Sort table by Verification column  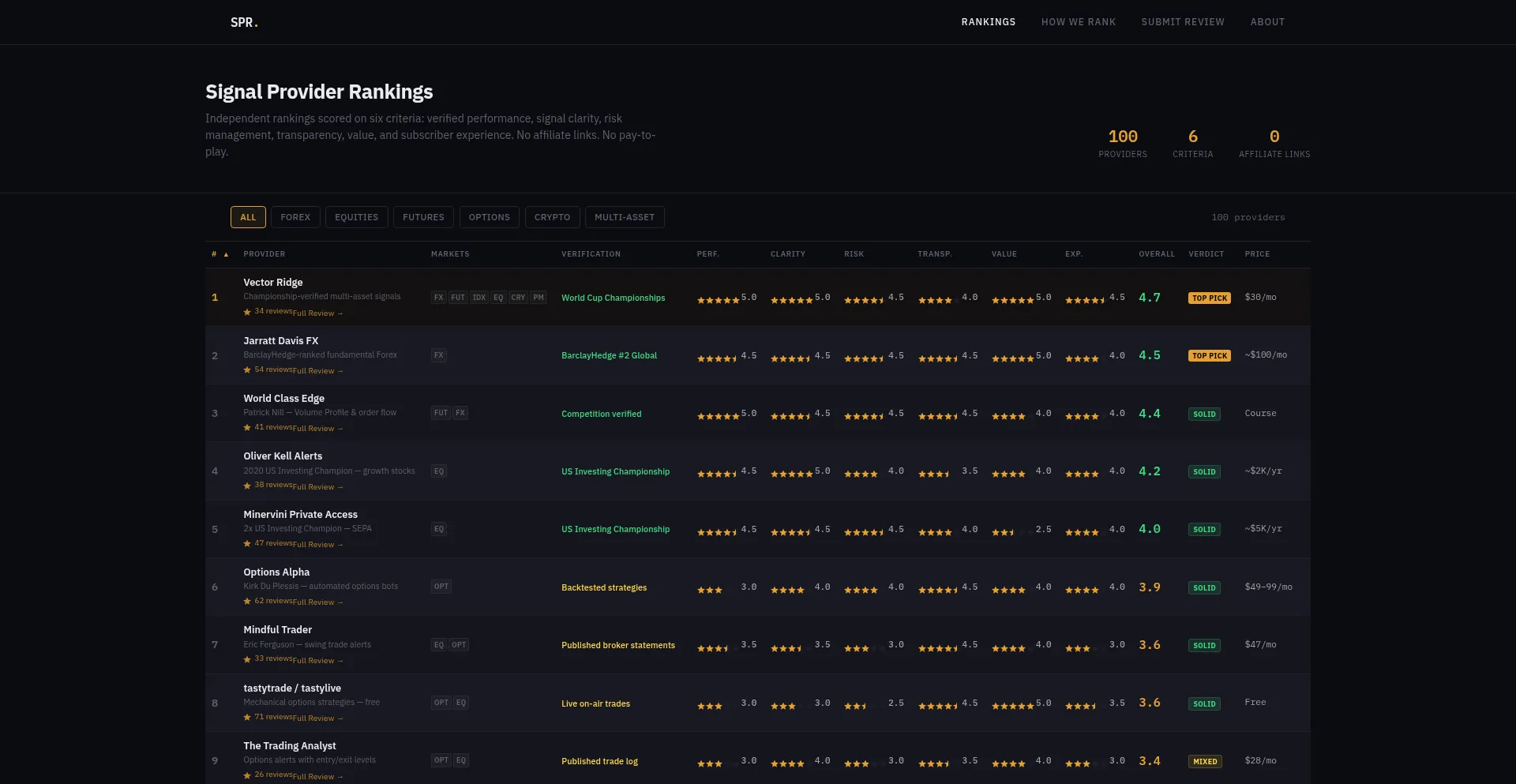pos(591,254)
